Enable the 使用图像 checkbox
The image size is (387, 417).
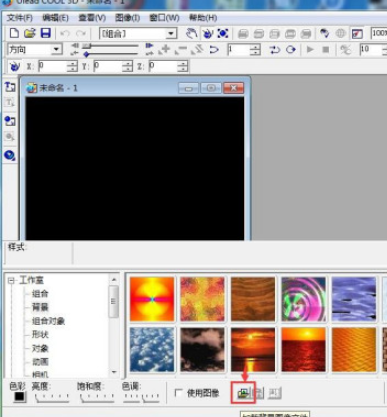click(179, 393)
